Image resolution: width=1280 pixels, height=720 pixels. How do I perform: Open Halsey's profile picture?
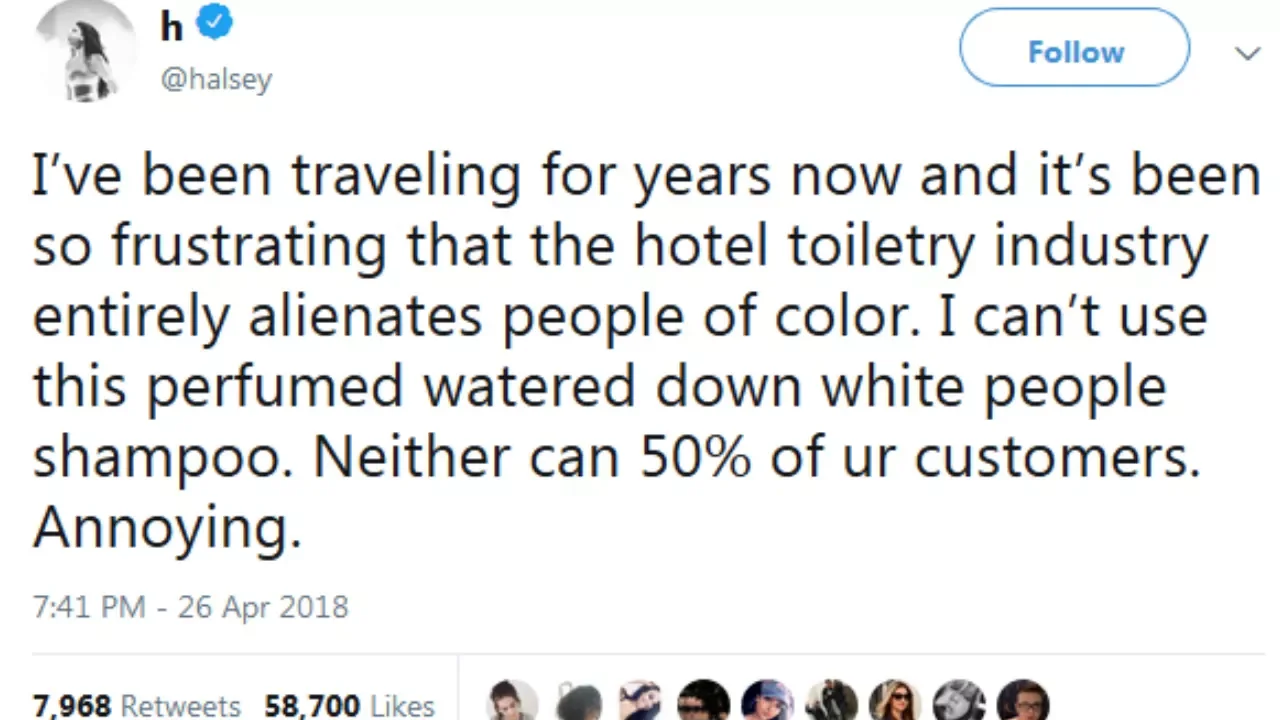click(x=85, y=50)
